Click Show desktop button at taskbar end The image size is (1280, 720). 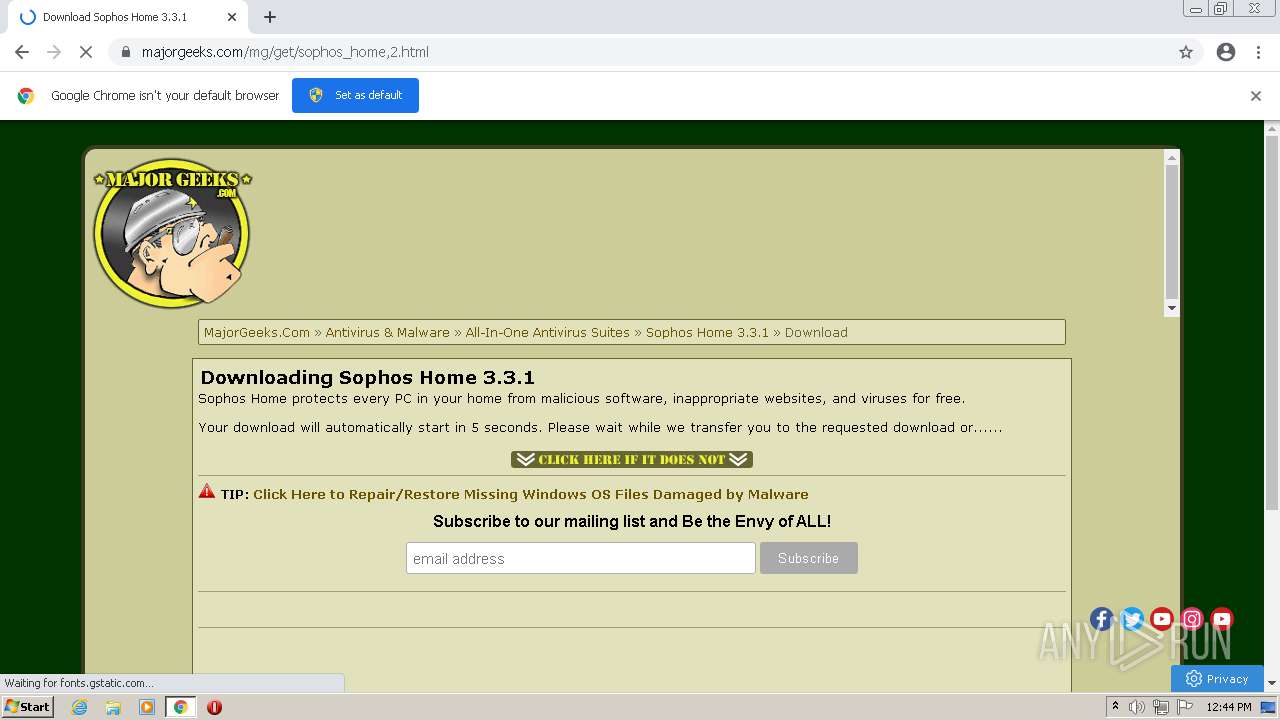[x=1268, y=707]
